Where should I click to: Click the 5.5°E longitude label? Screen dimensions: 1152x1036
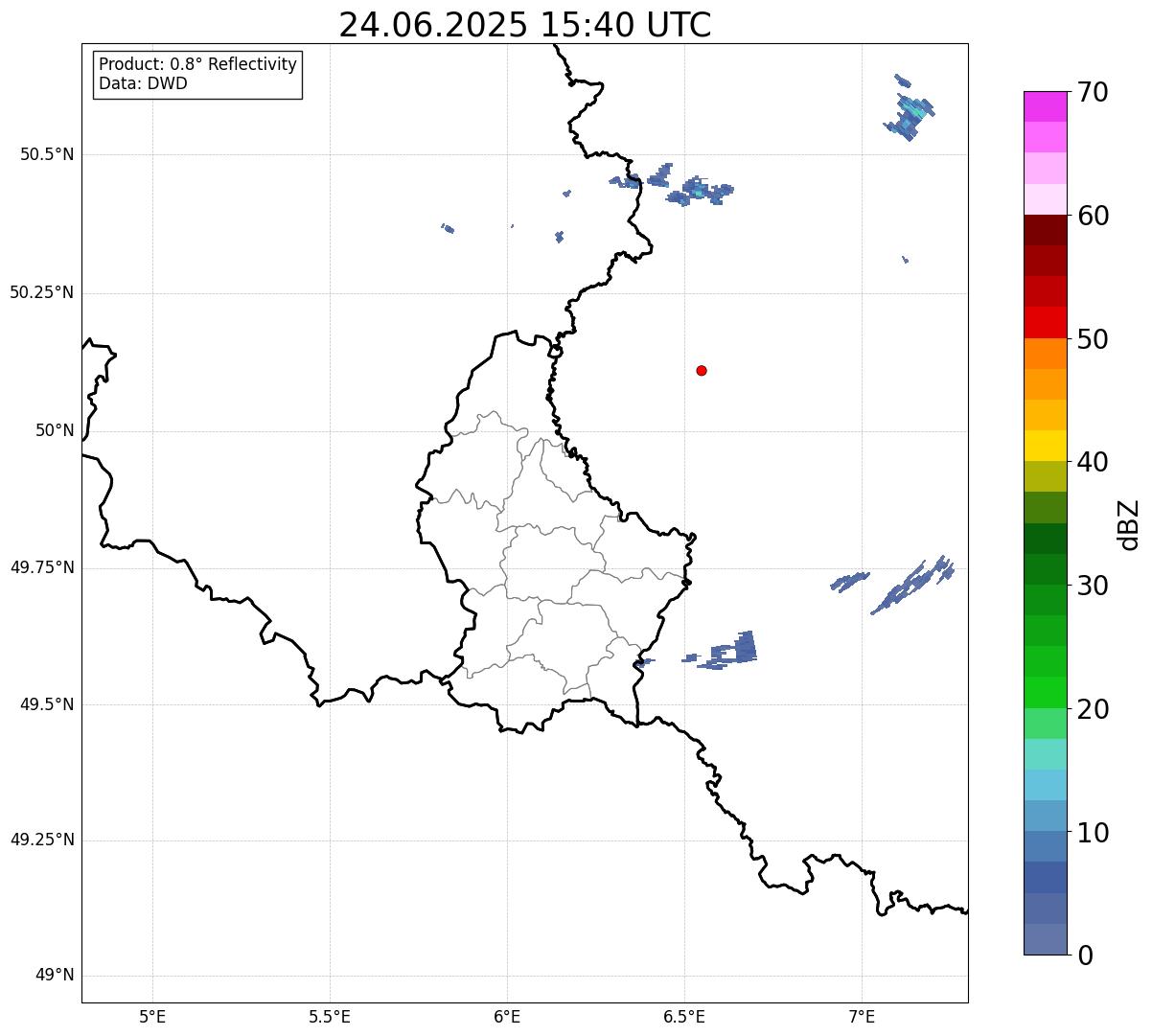click(x=330, y=1016)
